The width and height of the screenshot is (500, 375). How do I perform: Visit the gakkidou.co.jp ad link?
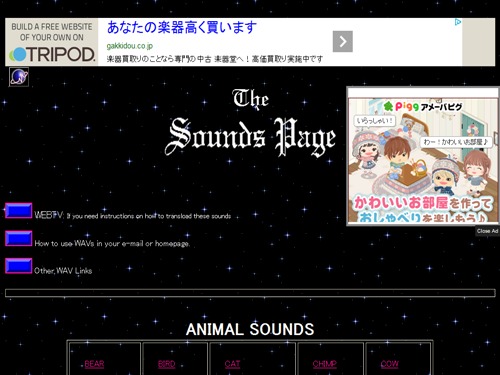[x=130, y=46]
